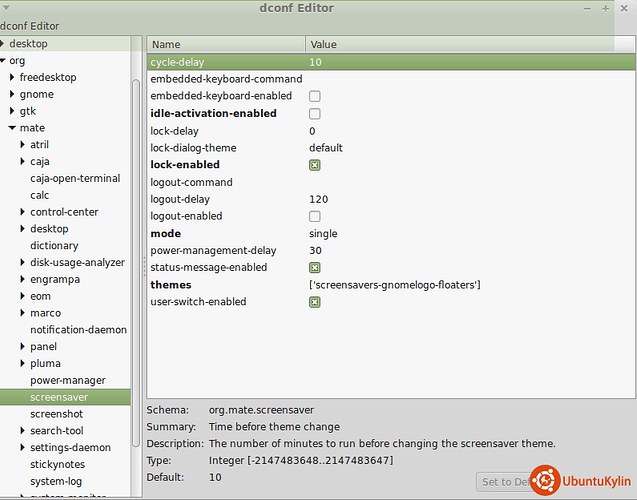
Task: Toggle the logout-enabled checkbox
Action: pos(314,216)
